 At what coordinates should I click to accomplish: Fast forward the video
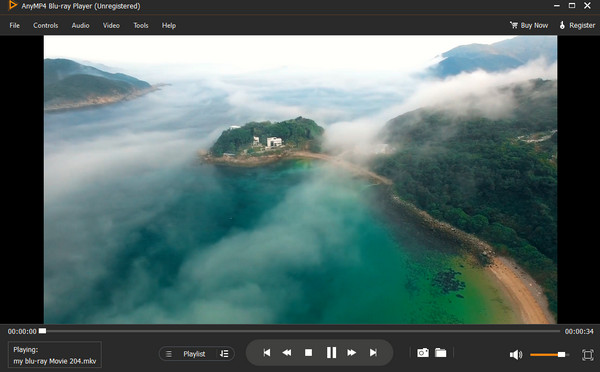pyautogui.click(x=351, y=352)
